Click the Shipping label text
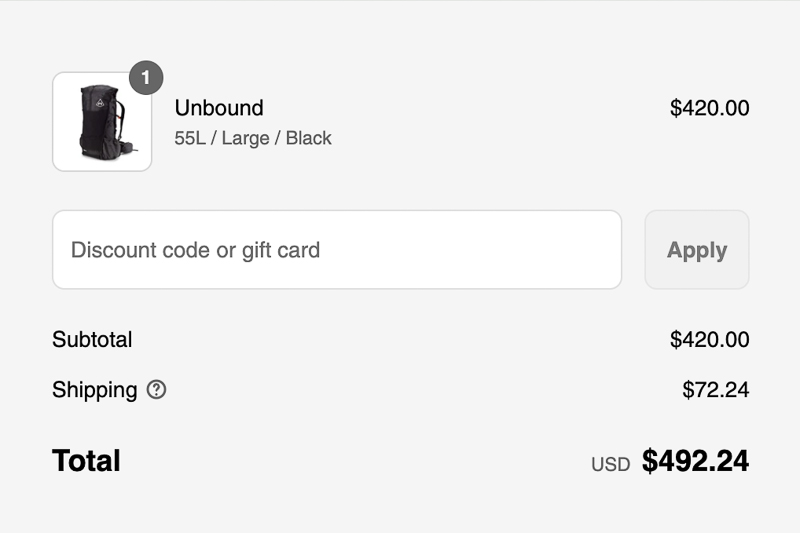Screen dimensions: 800x533 pos(95,390)
